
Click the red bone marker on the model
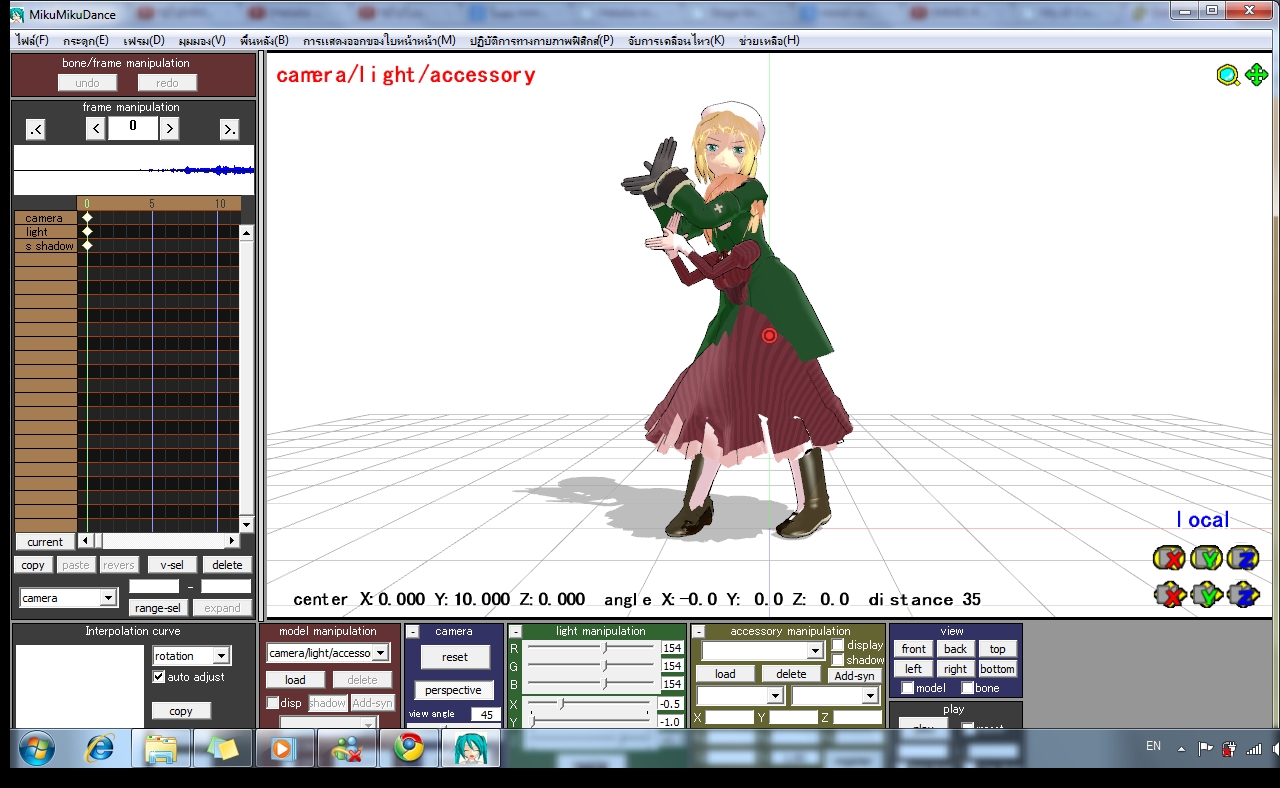[x=769, y=336]
